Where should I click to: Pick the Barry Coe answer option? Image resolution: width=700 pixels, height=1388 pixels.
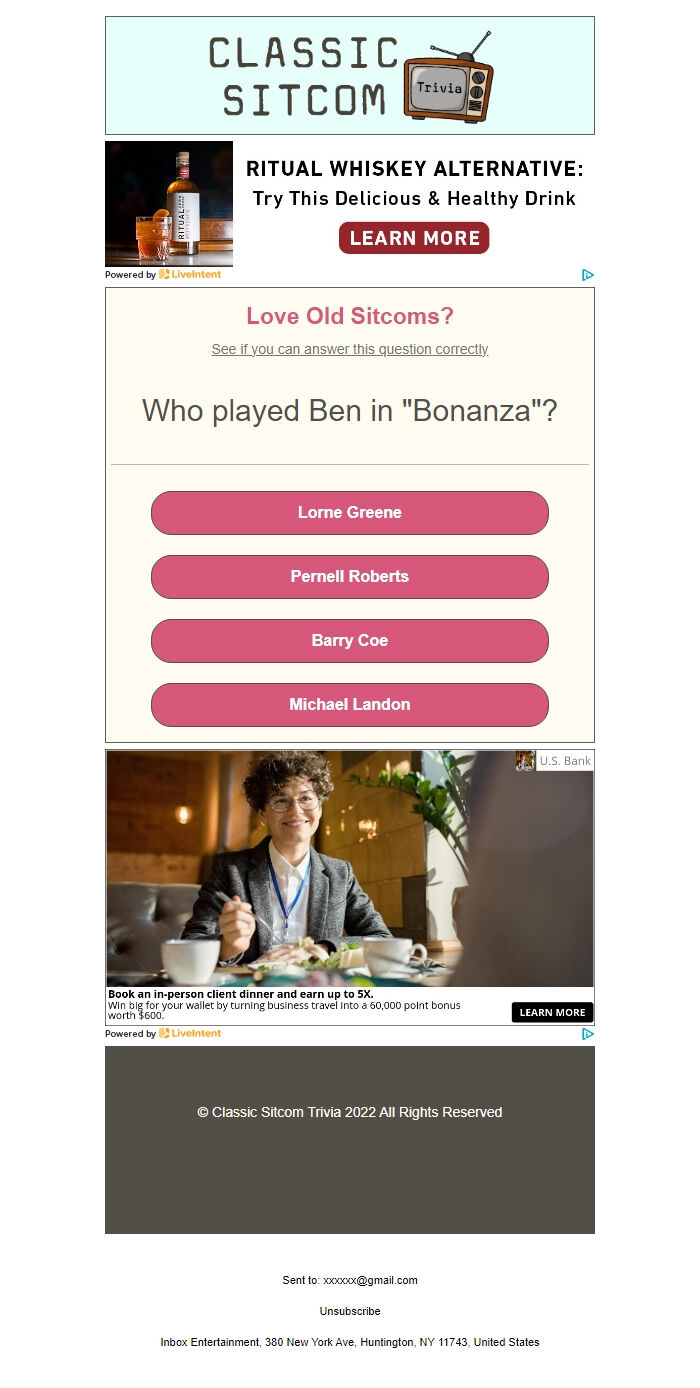[x=350, y=641]
